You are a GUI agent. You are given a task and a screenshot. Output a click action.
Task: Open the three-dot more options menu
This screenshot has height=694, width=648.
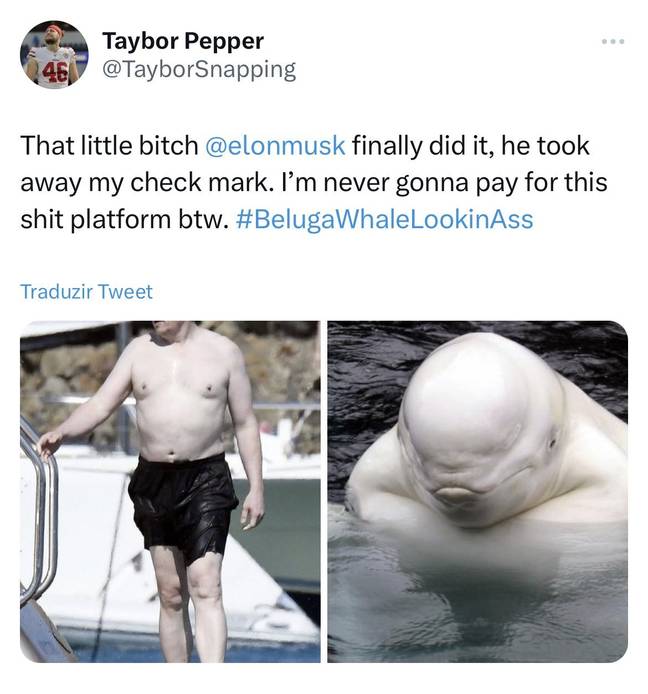pyautogui.click(x=613, y=42)
